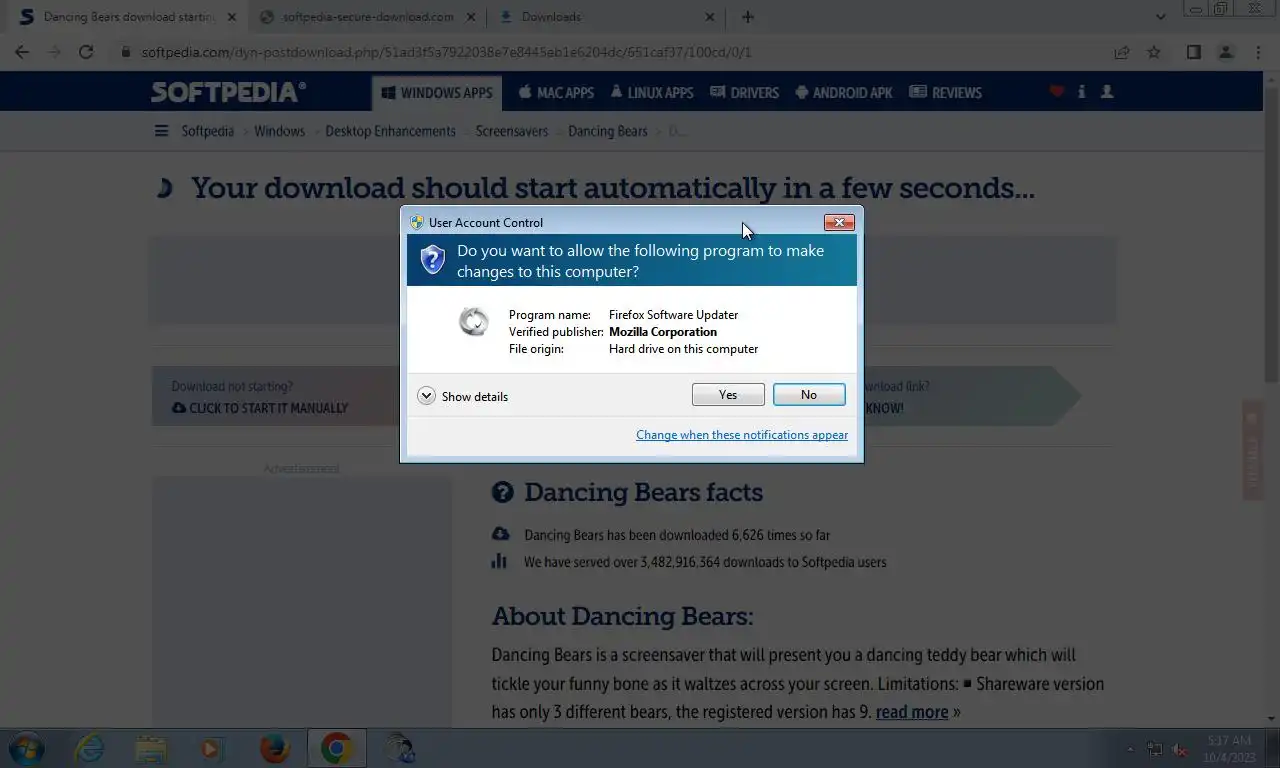This screenshot has height=768, width=1280.
Task: Go to Softpedia breadcrumb link
Action: (208, 131)
